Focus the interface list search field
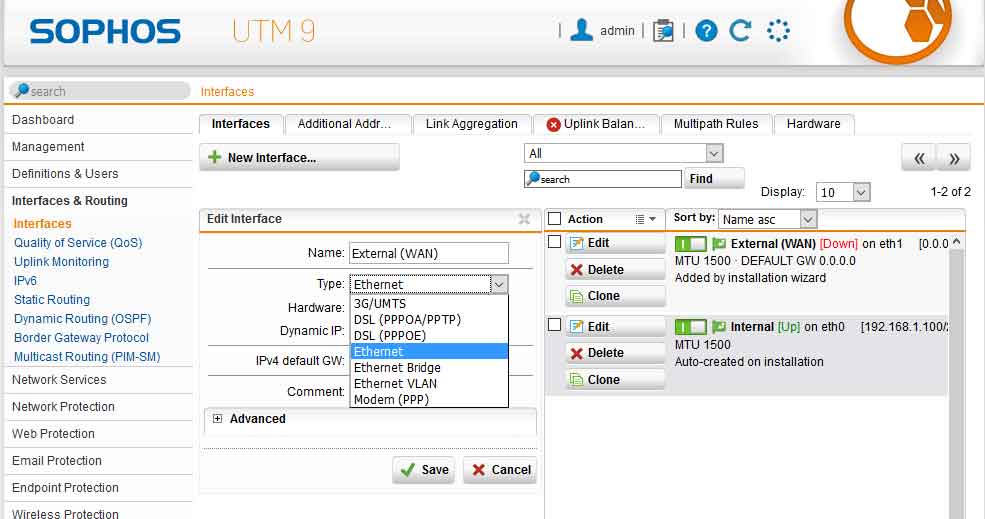This screenshot has height=519, width=985. pyautogui.click(x=602, y=179)
